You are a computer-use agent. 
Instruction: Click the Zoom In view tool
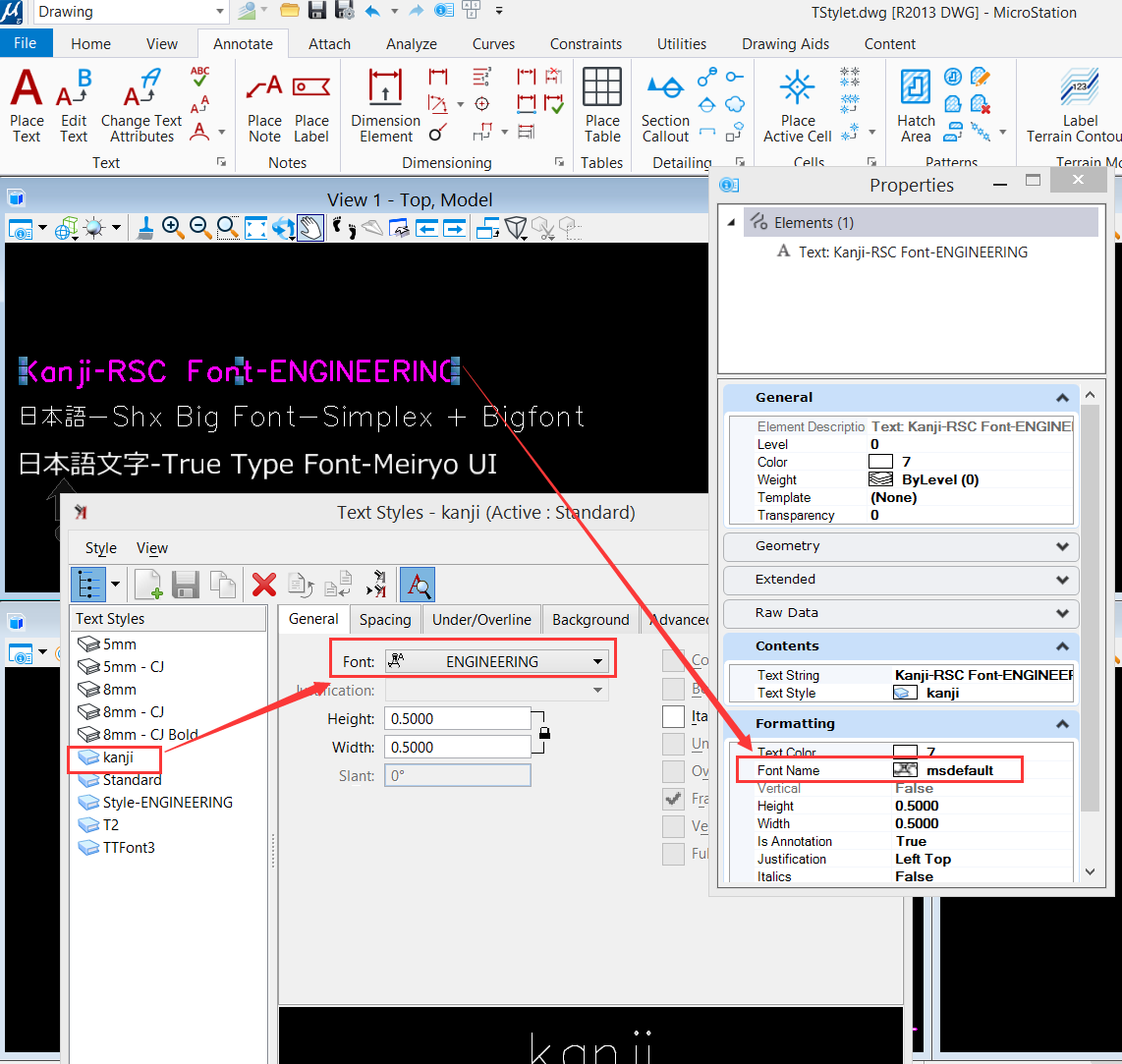click(x=172, y=228)
